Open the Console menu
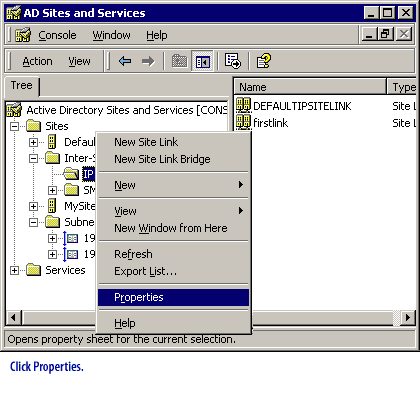The image size is (420, 400). click(x=57, y=35)
